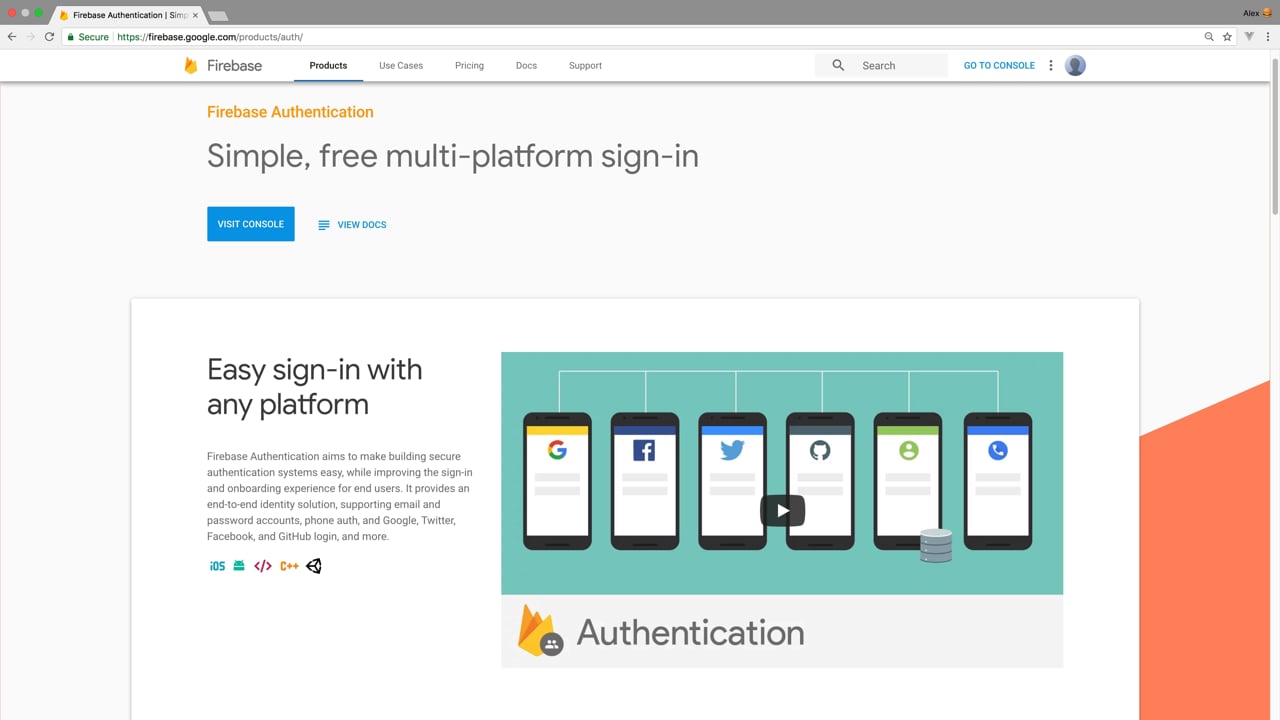Click the GitHub logo on the fourth phone
Image resolution: width=1280 pixels, height=720 pixels.
point(820,450)
